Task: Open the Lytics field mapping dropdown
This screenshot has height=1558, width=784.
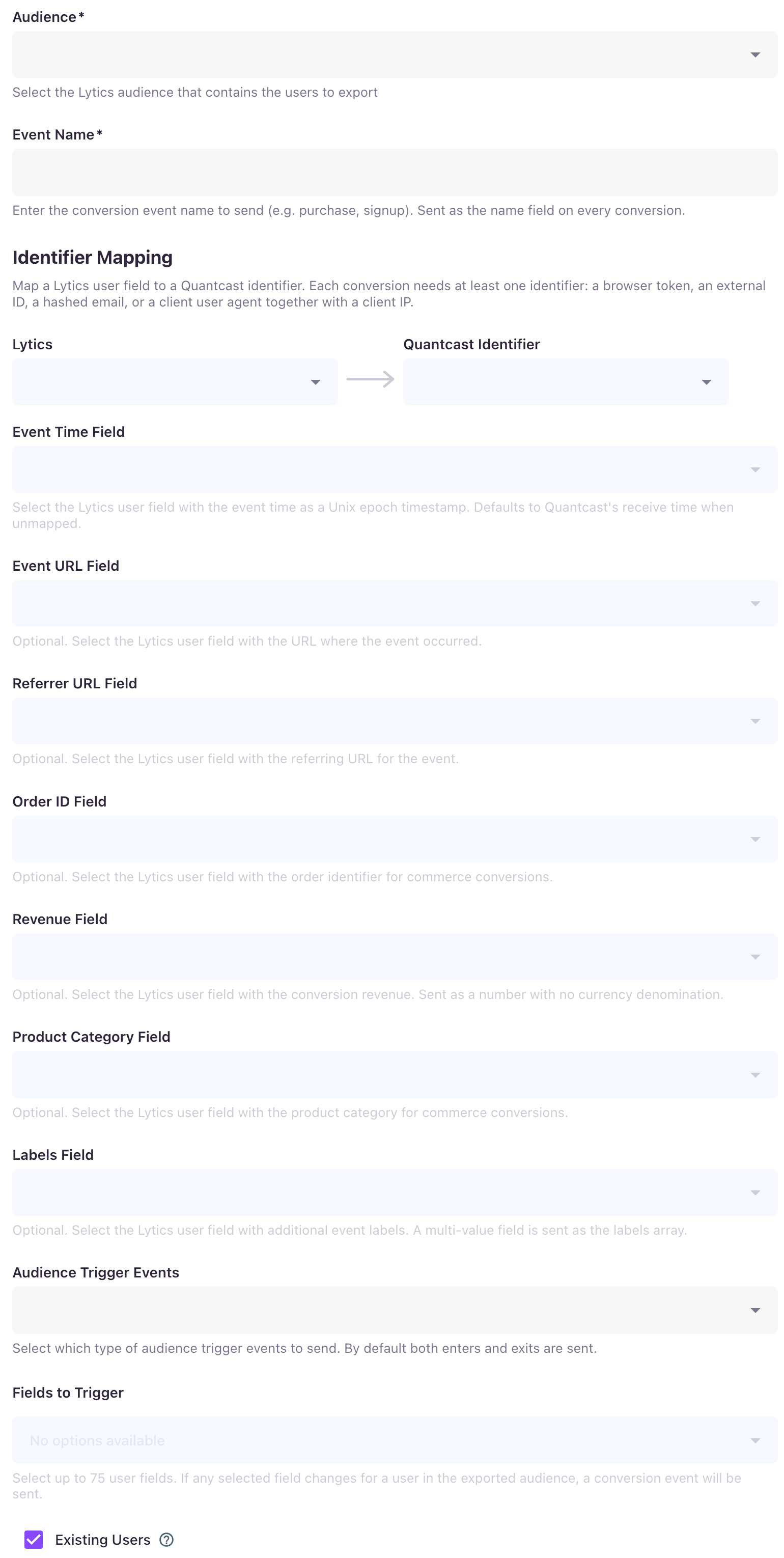Action: [x=175, y=382]
